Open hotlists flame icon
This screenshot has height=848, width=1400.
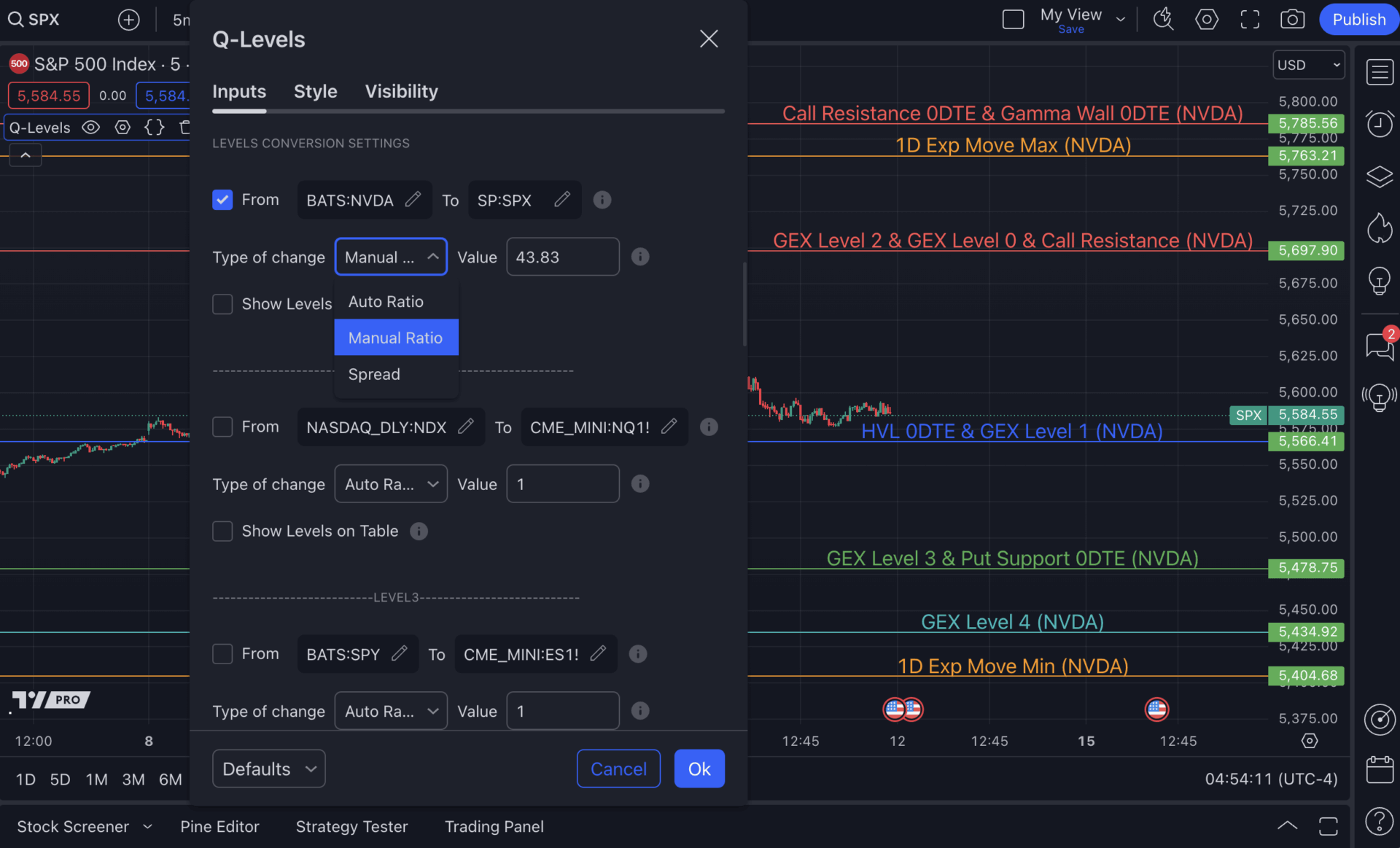pyautogui.click(x=1380, y=228)
